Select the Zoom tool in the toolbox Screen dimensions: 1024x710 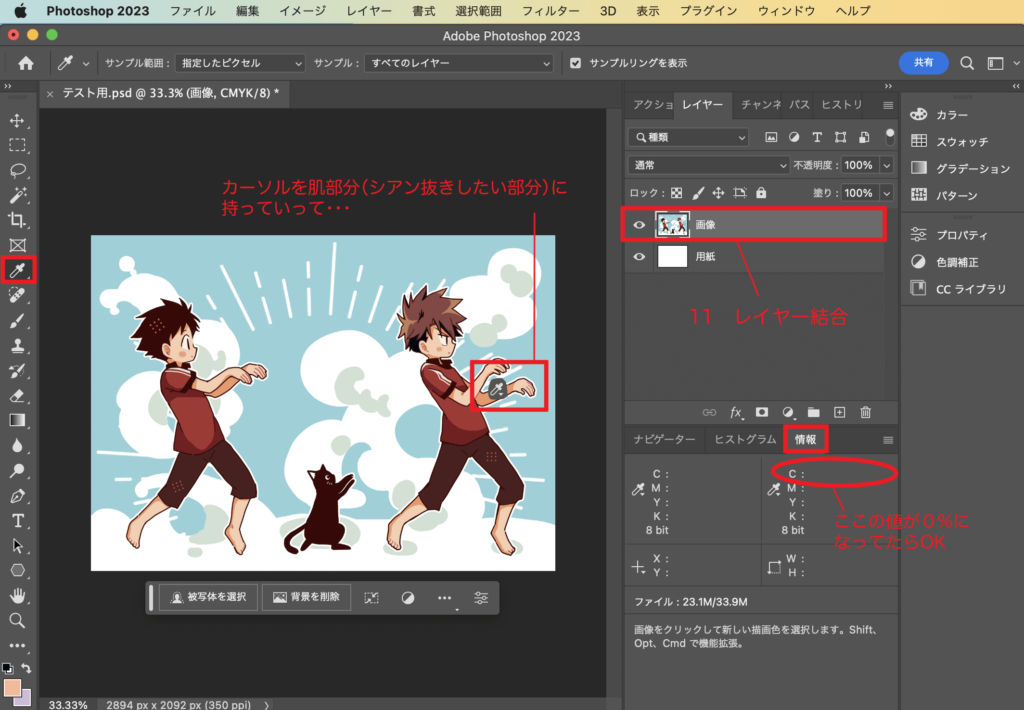coord(17,621)
